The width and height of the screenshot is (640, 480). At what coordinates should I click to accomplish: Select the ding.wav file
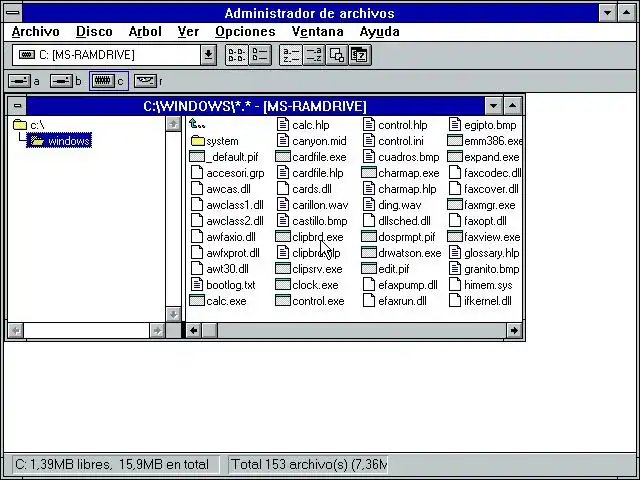tap(392, 205)
